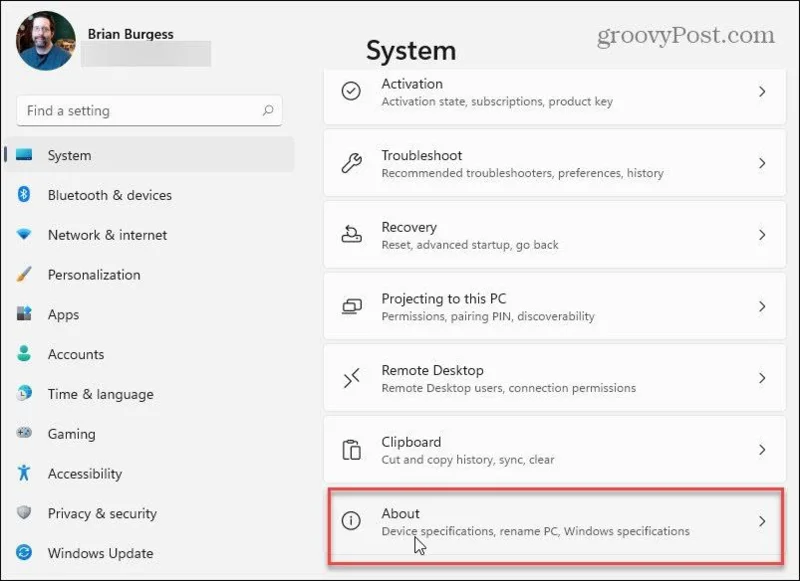Click the Projecting to this PC icon

(352, 307)
